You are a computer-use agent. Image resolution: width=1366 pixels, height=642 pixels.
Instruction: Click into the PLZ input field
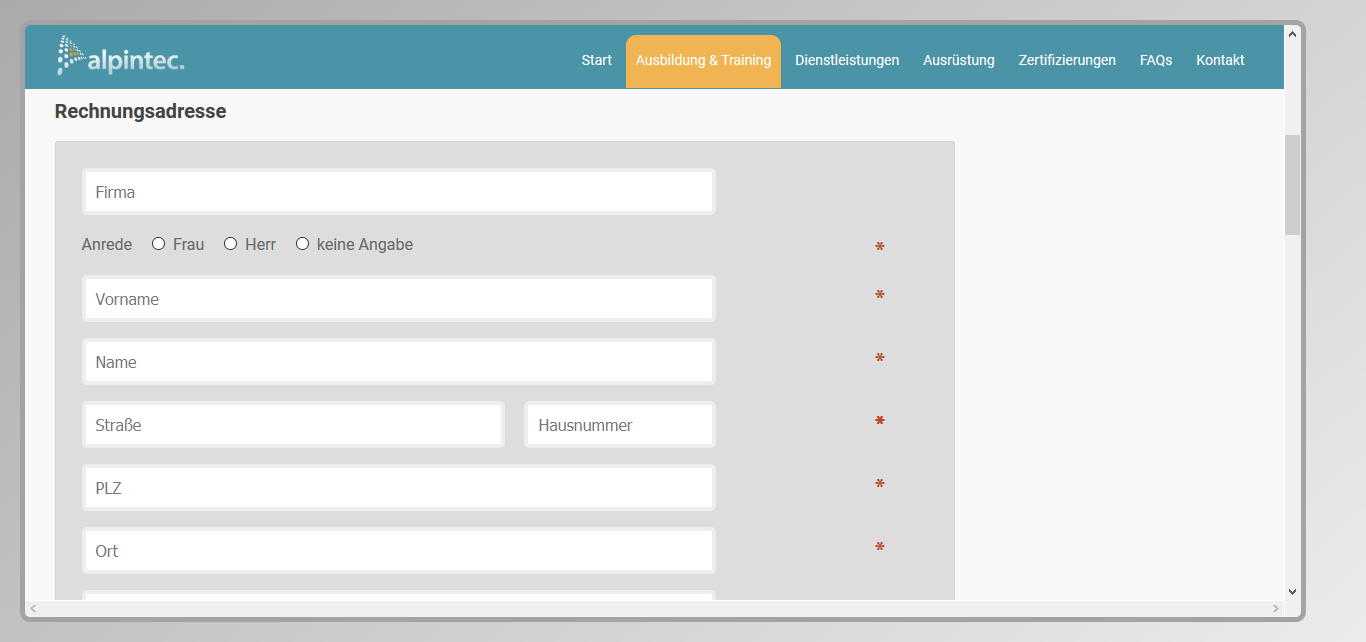point(399,488)
